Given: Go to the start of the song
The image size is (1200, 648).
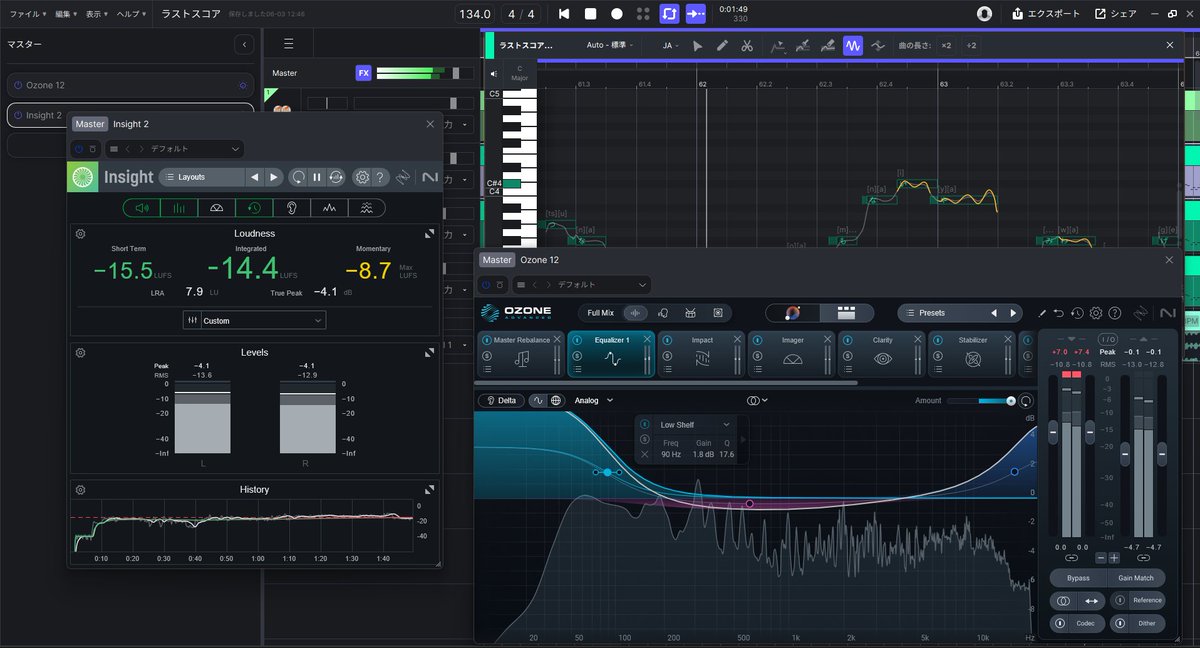Looking at the screenshot, I should [x=564, y=14].
